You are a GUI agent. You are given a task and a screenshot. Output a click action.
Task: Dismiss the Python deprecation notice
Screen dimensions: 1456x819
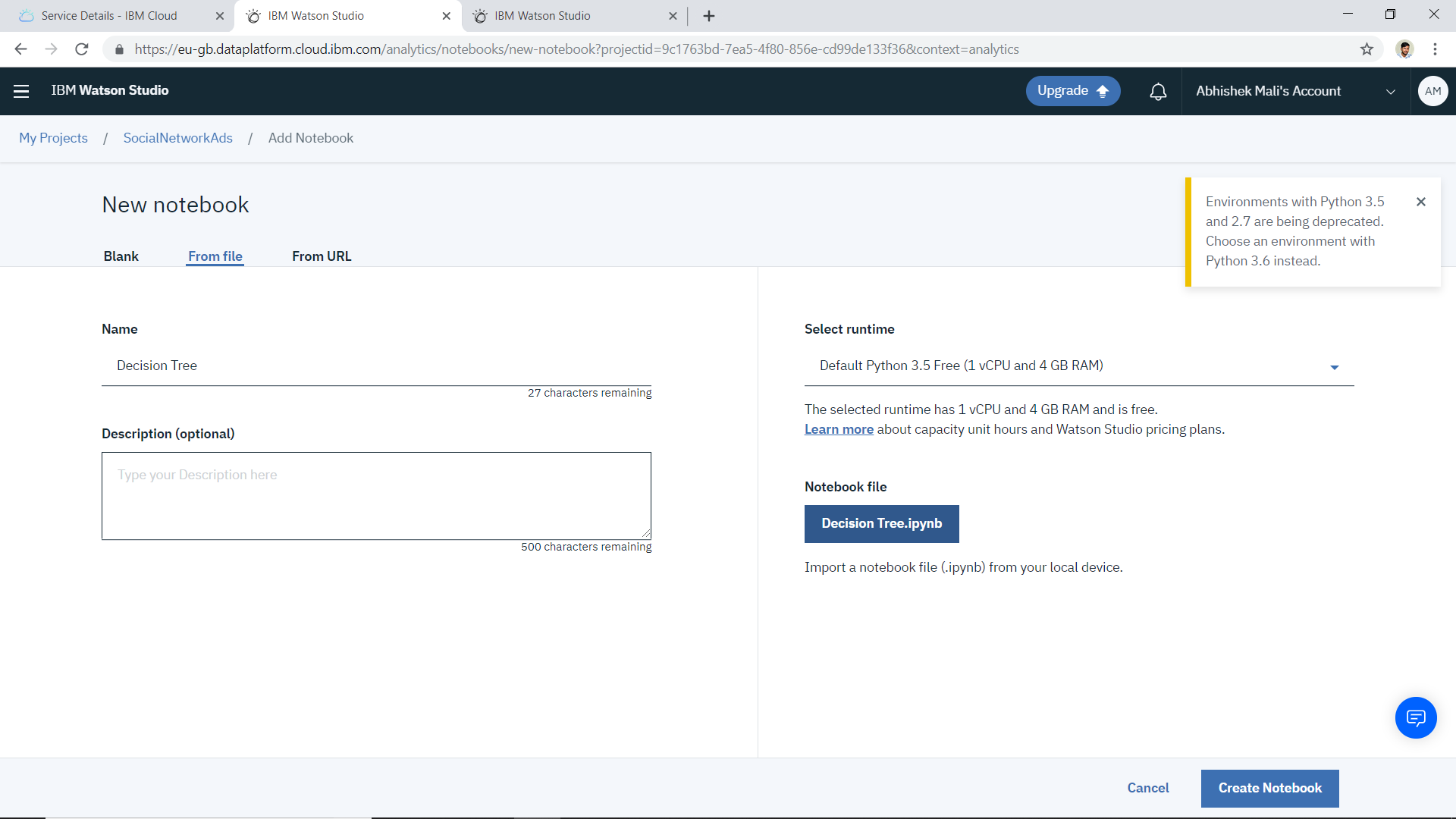tap(1421, 202)
